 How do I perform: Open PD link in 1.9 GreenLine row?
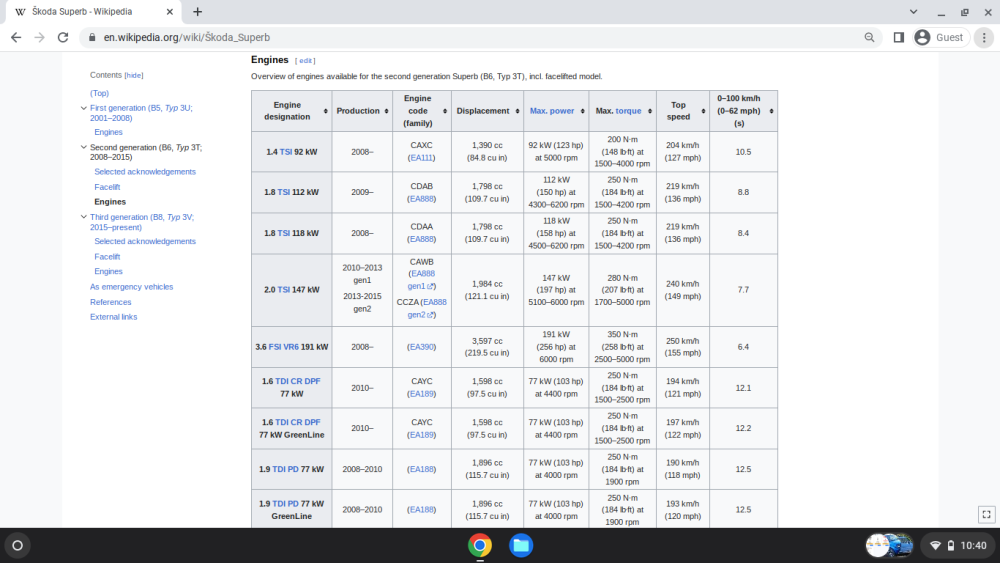coord(293,504)
